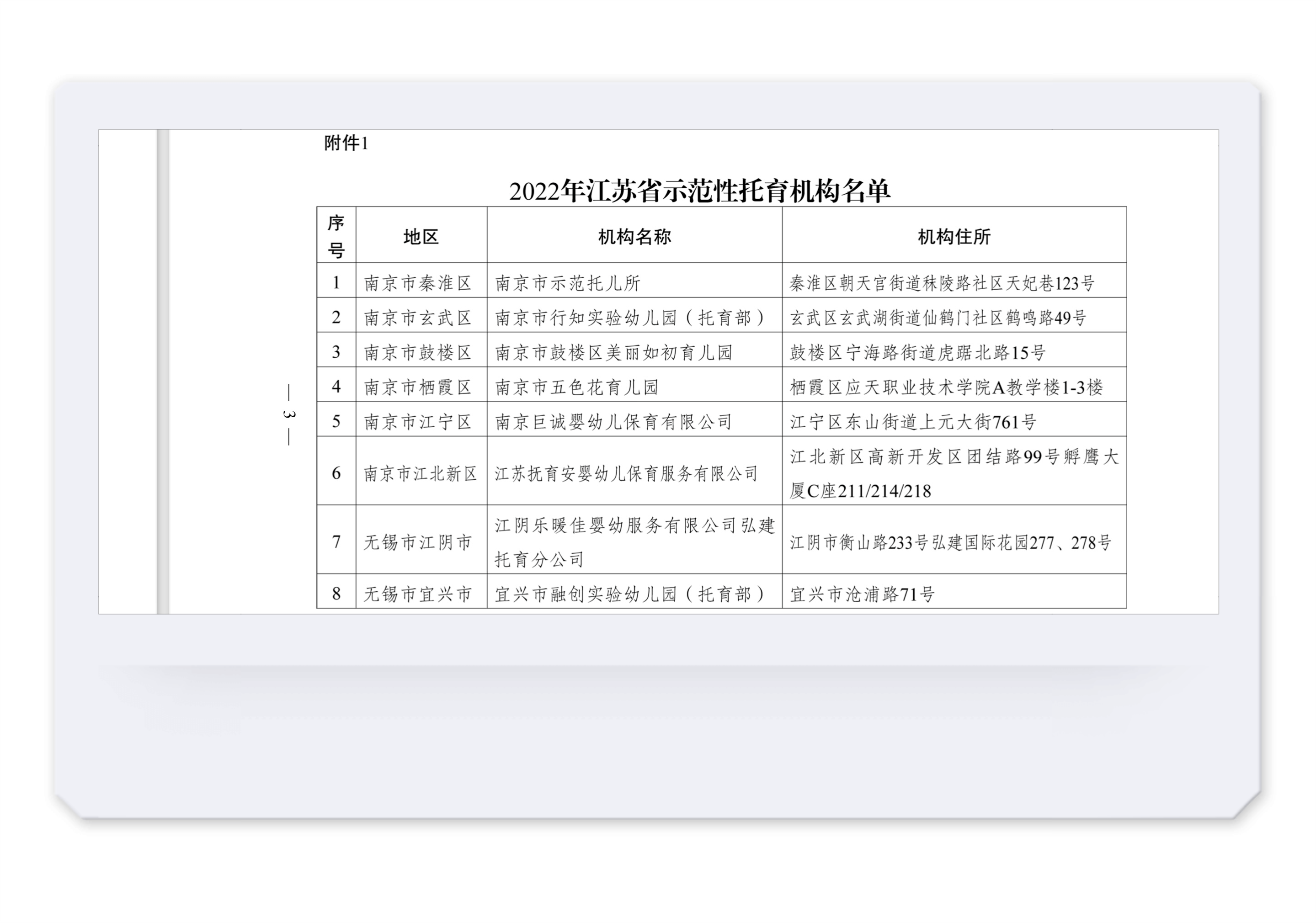Viewport: 1316px width, 923px height.
Task: Click 南京市五色花育儿园
Action: point(576,387)
